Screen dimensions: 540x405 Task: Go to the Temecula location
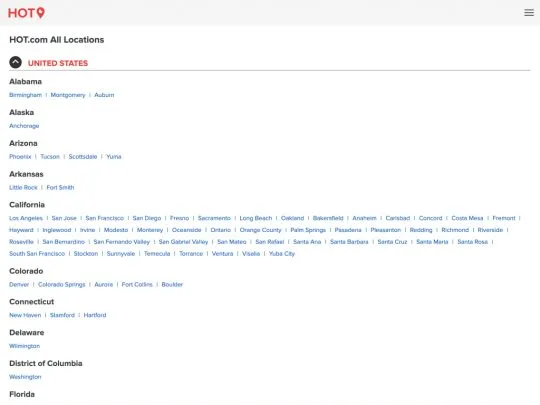[157, 253]
